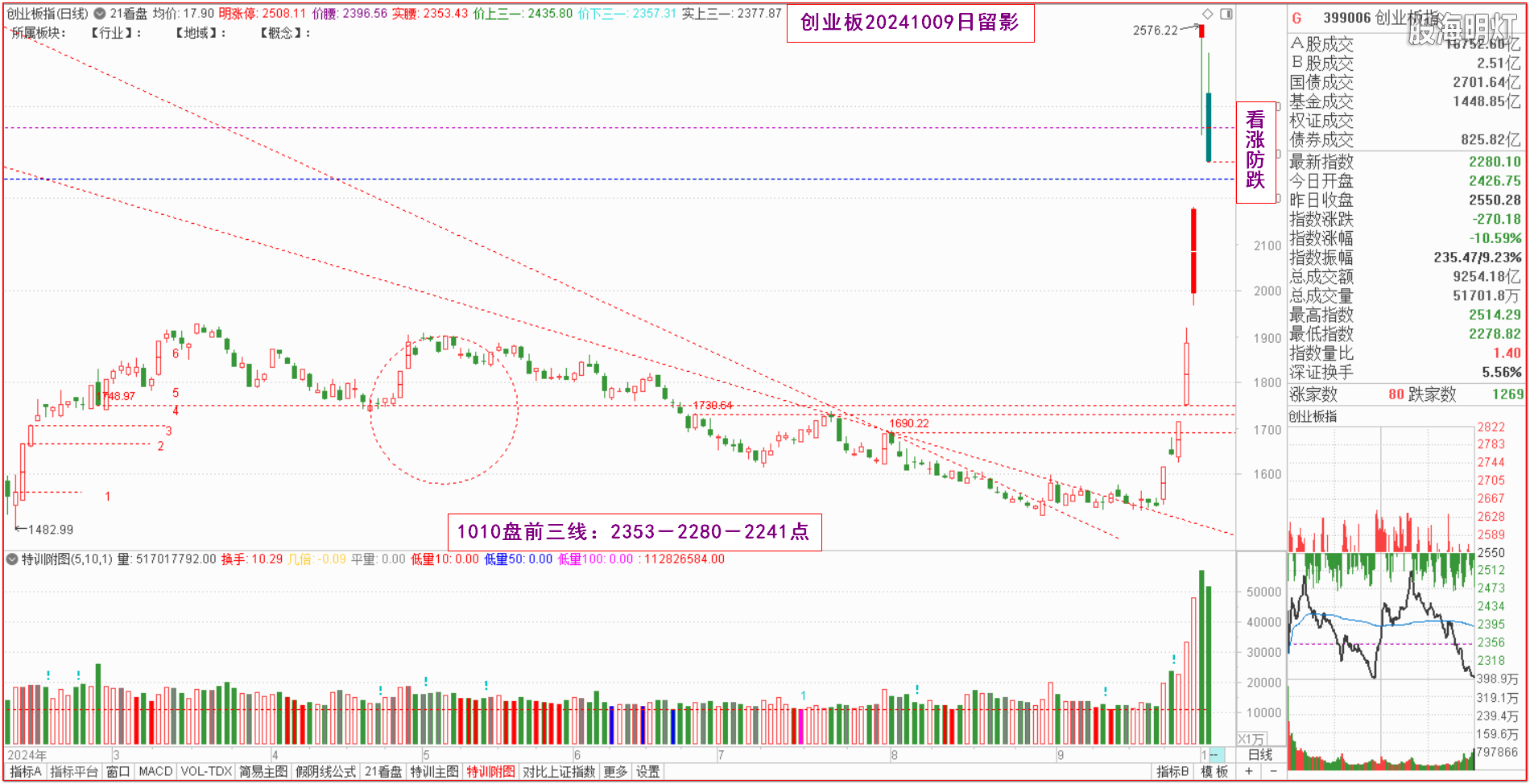1530x784 pixels.
Task: Switch to the VOL-TDX indicator tab
Action: 206,771
